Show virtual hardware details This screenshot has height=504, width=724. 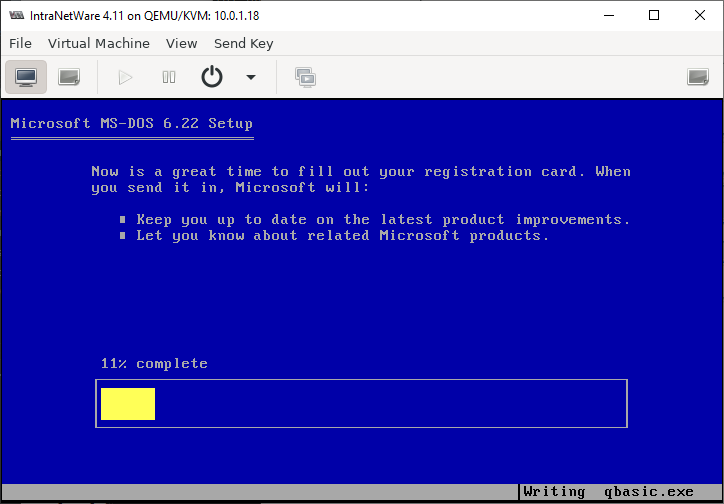tap(69, 77)
